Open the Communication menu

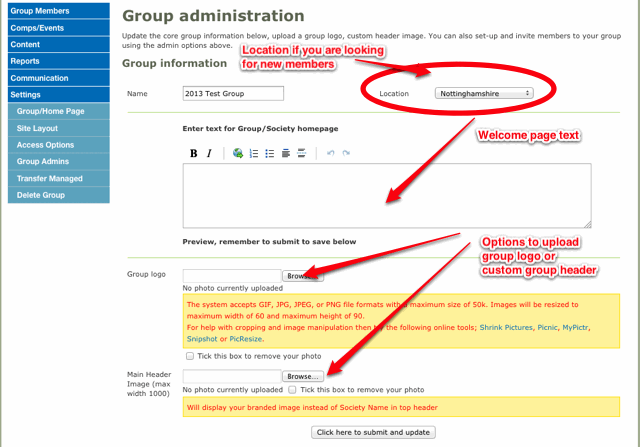[59, 78]
